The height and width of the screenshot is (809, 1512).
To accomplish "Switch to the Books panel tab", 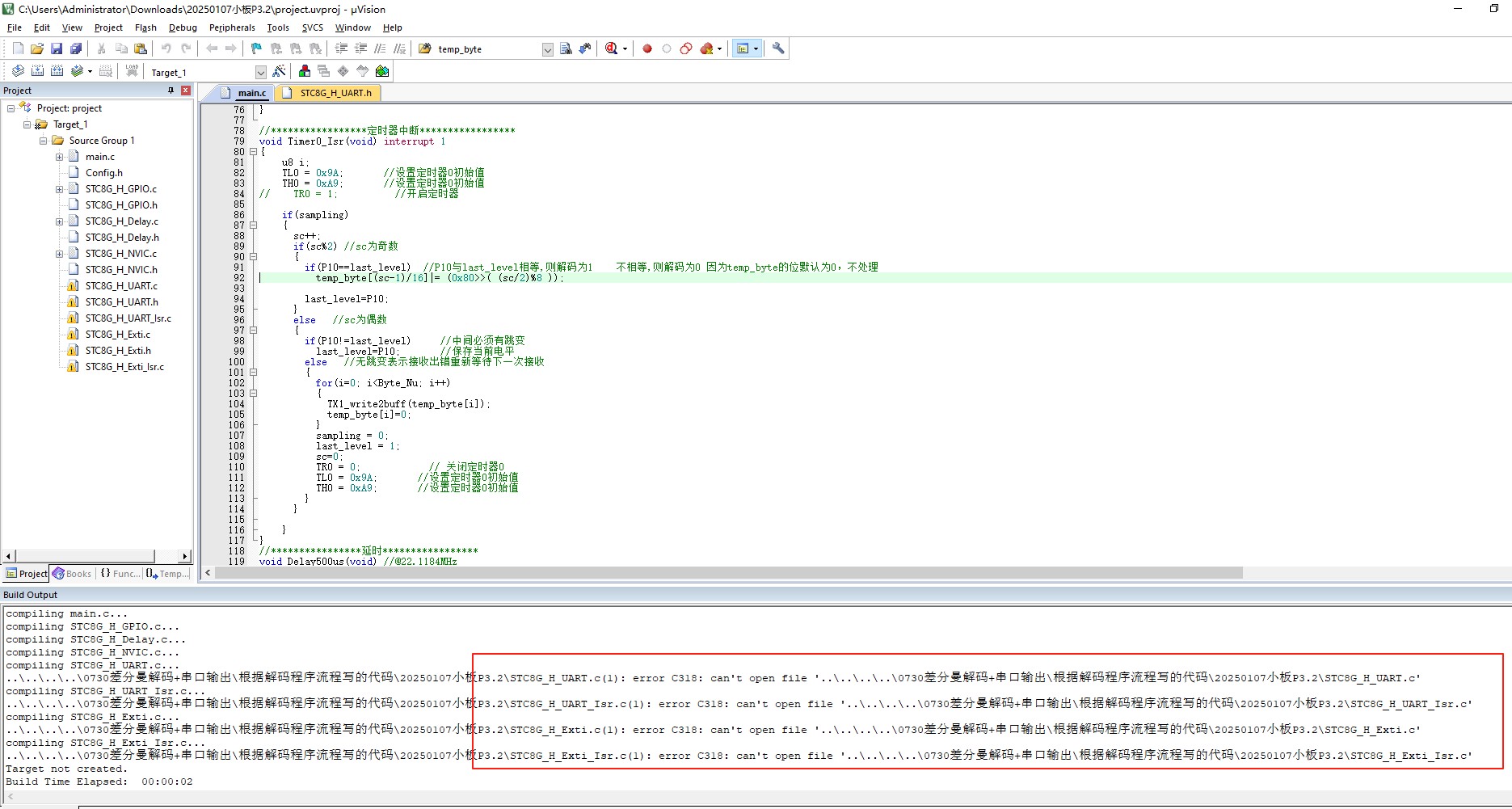I will pyautogui.click(x=72, y=574).
